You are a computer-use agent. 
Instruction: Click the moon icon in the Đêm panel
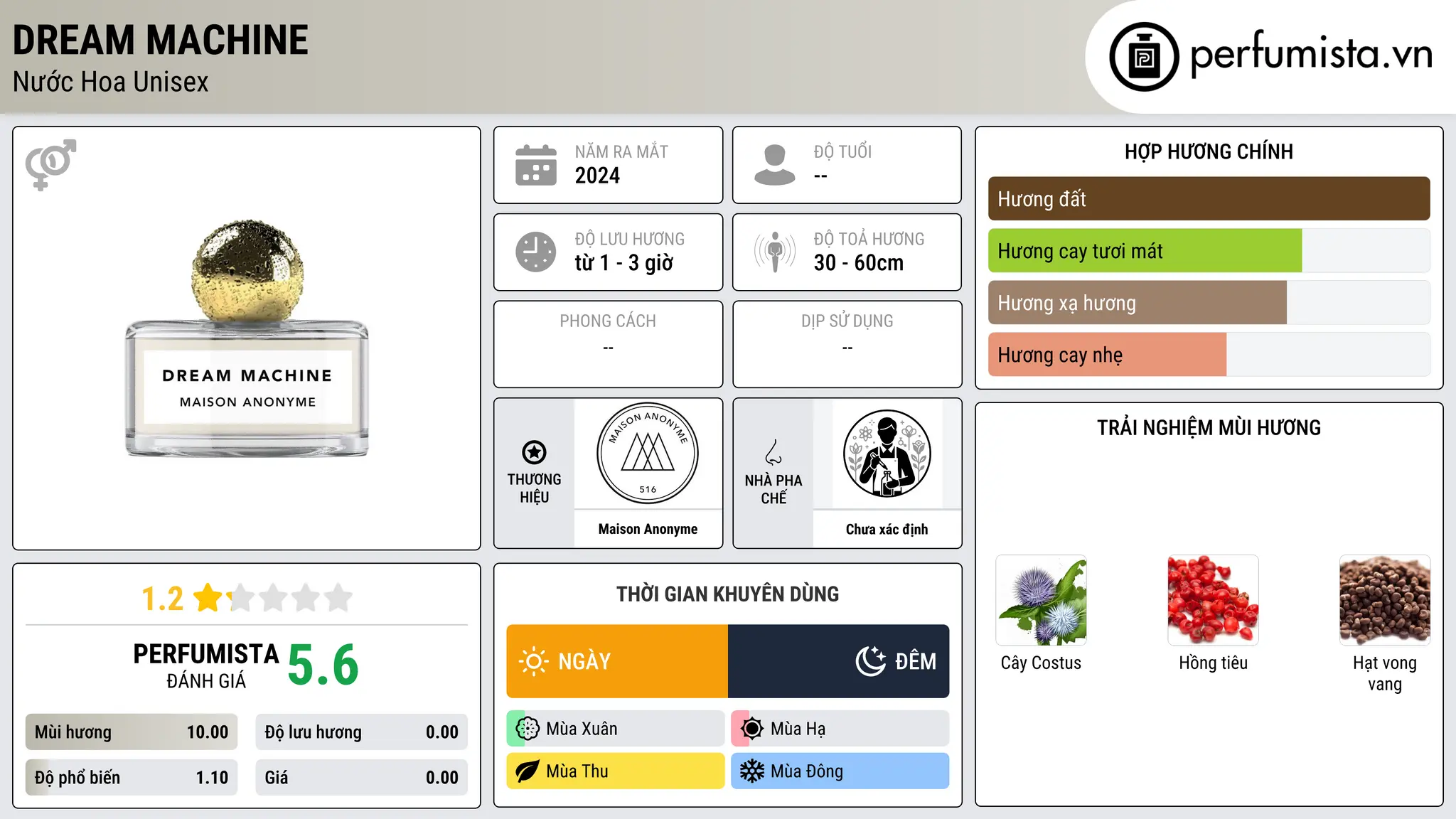click(871, 661)
